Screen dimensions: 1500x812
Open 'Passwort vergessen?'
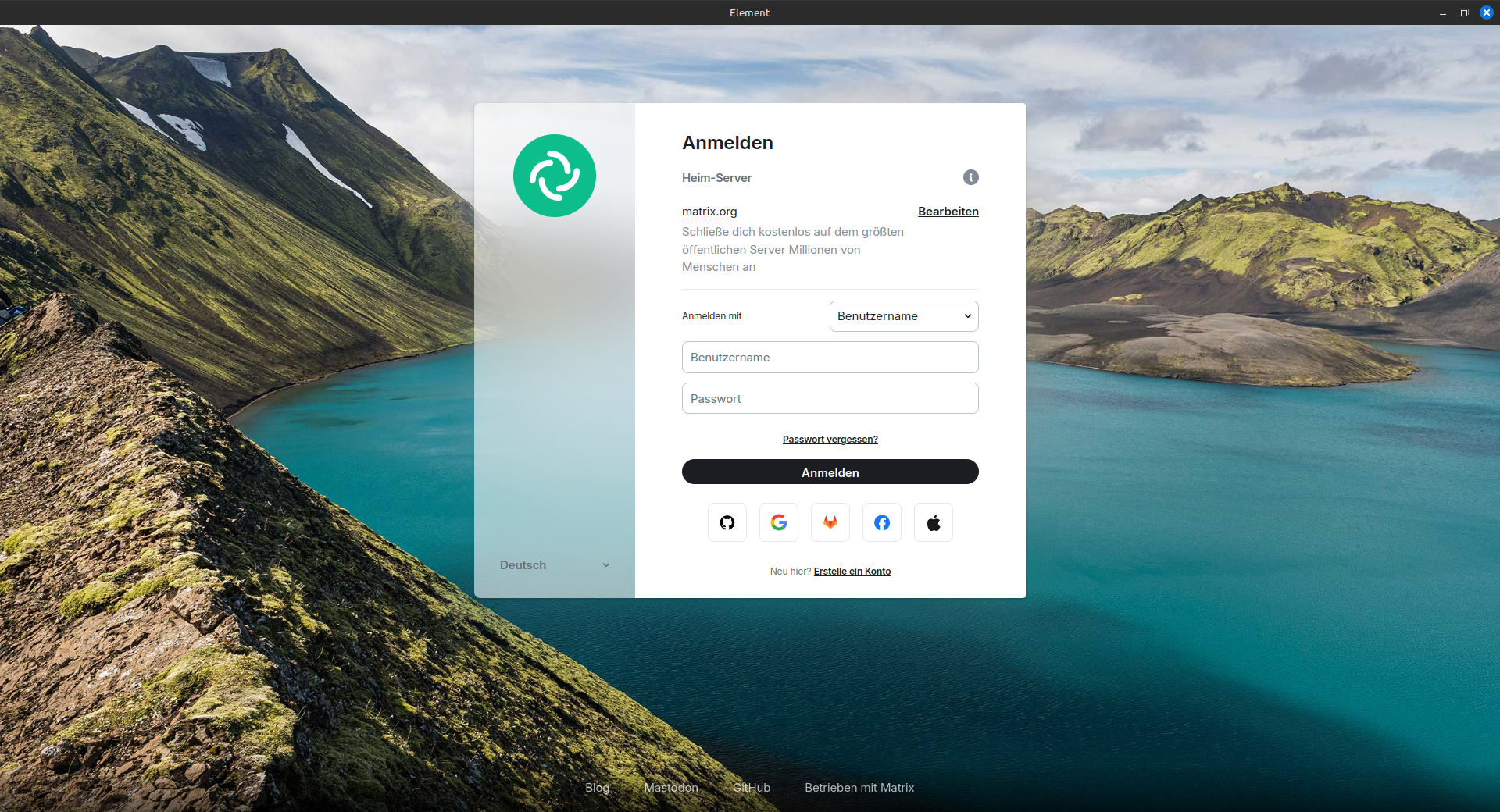tap(830, 439)
